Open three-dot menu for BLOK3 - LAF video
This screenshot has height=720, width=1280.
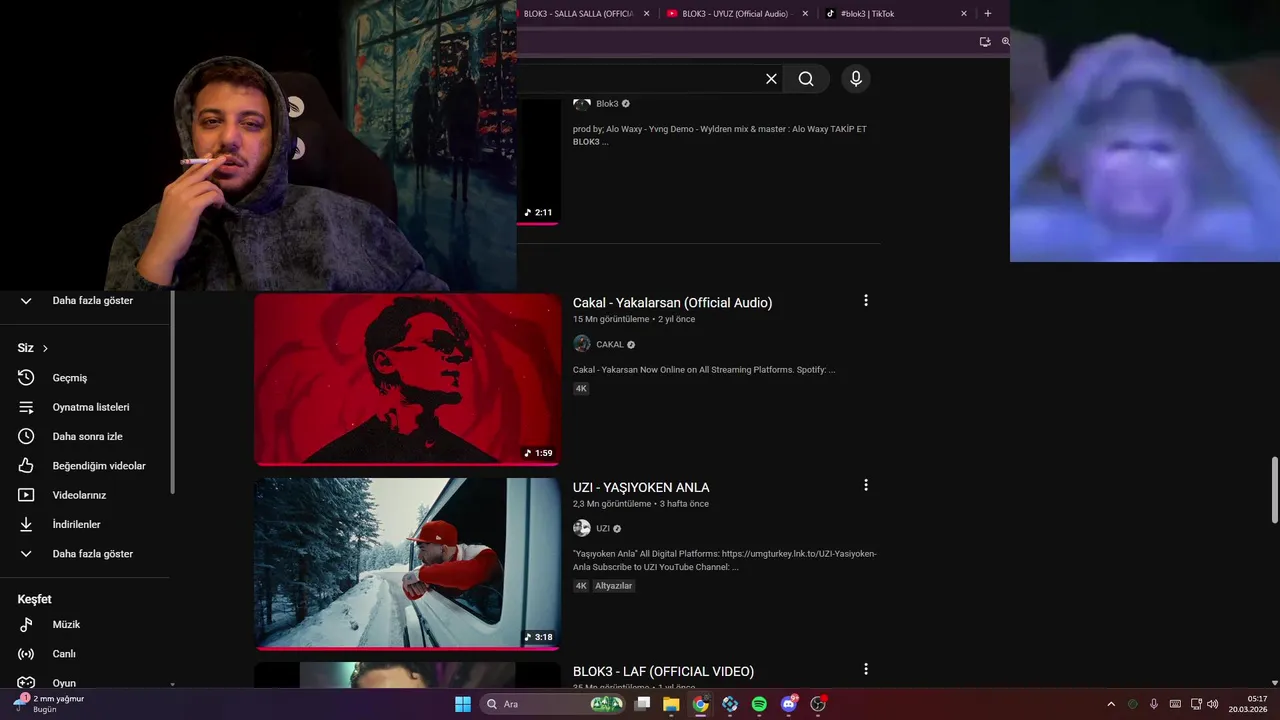pyautogui.click(x=866, y=669)
